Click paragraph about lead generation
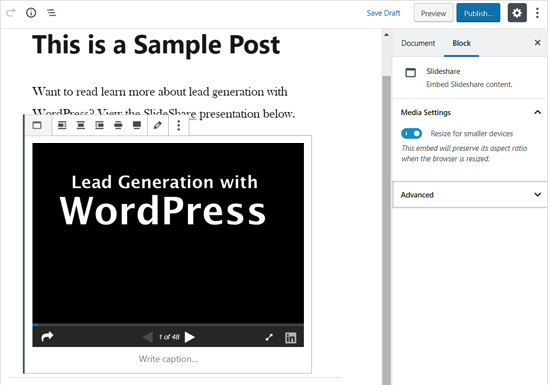Screen dimensions: 548x385 (x=164, y=102)
